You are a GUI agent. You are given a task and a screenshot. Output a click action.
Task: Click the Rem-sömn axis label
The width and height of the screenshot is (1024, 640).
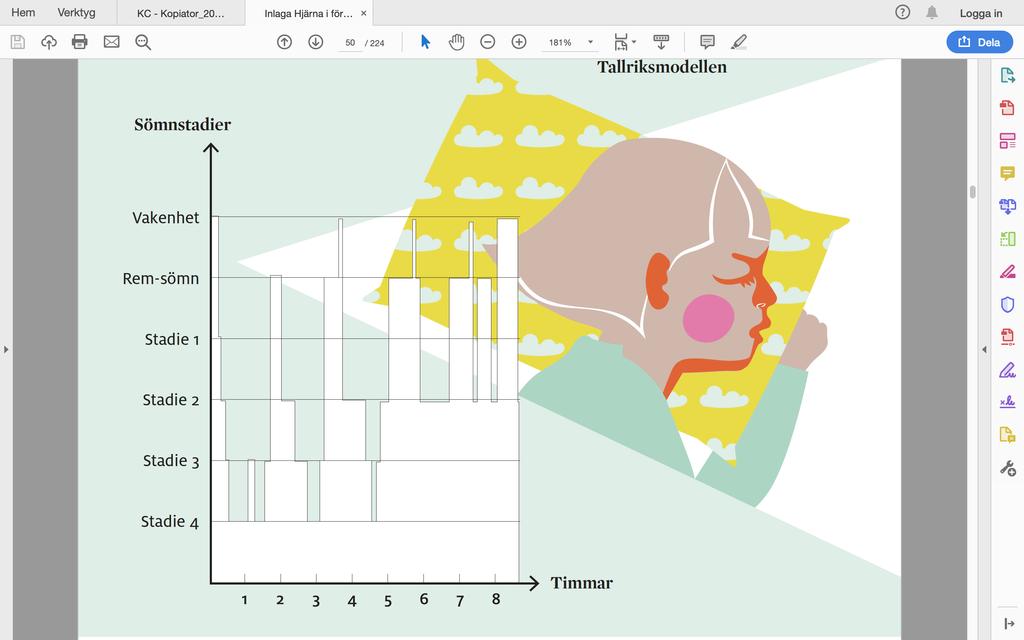click(x=161, y=279)
